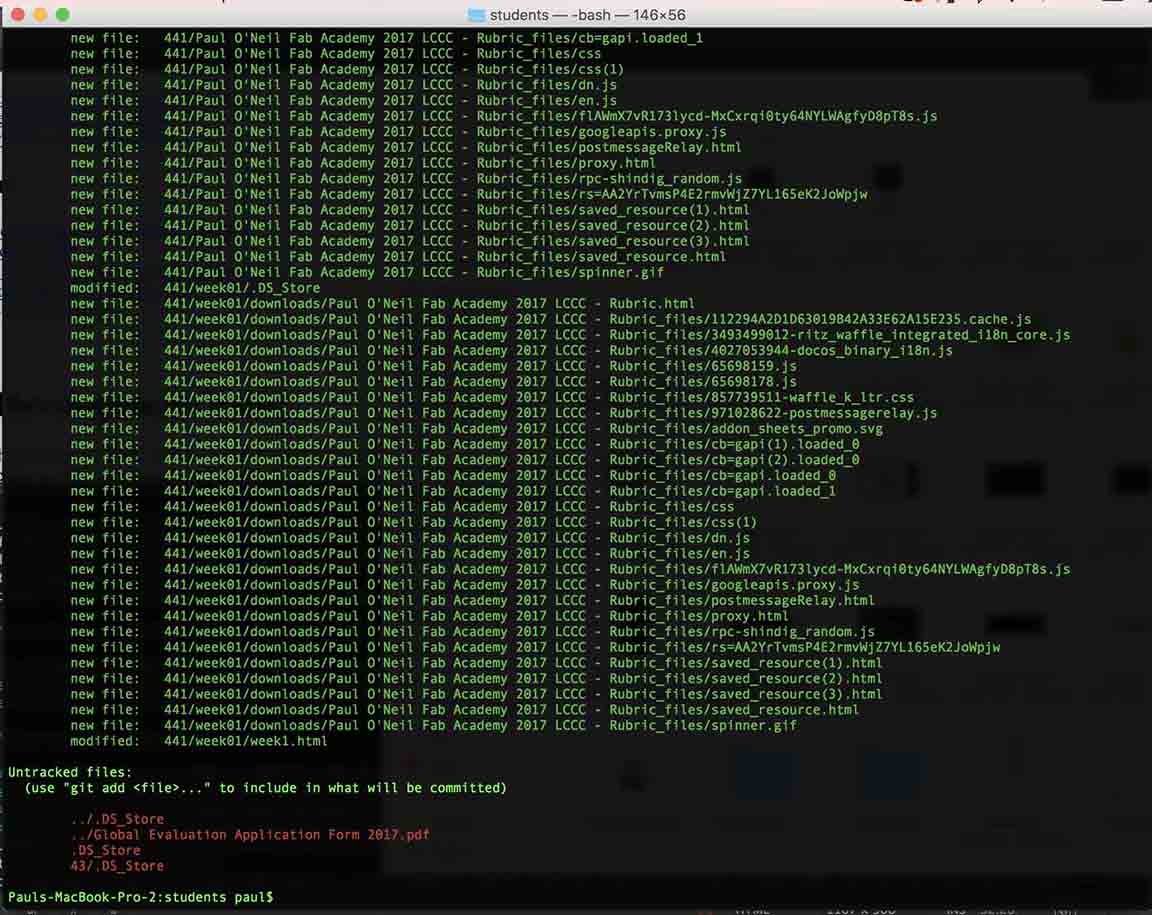
Task: Select the 'cb=gapi(2).loaded_0' line
Action: 464,460
